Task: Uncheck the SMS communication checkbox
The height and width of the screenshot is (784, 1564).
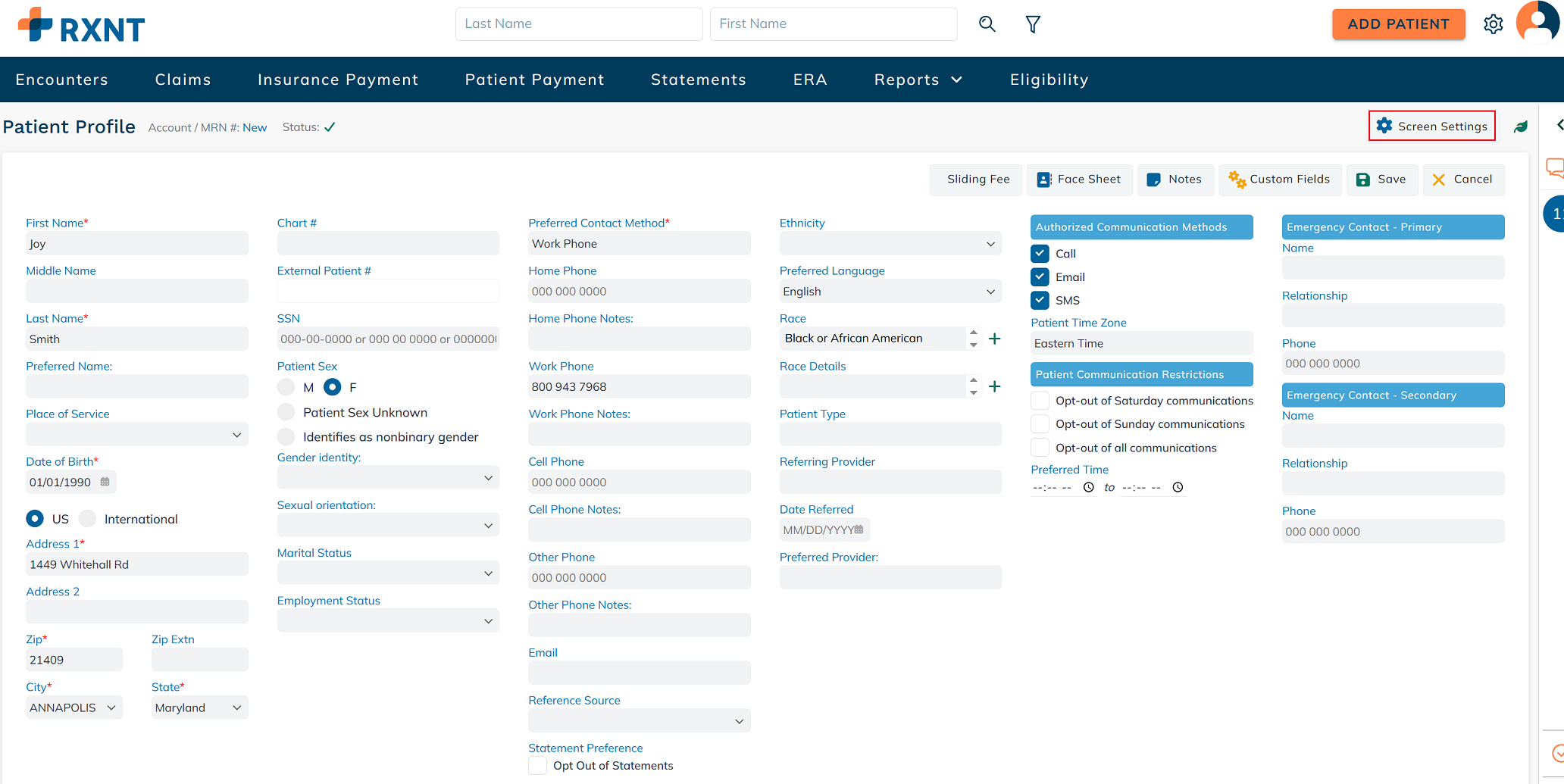Action: 1040,301
